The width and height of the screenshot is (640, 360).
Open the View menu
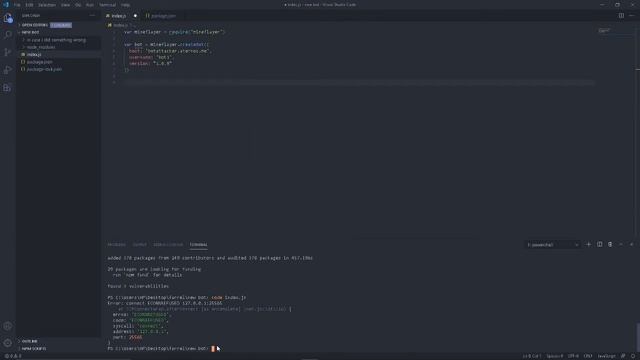pos(65,5)
